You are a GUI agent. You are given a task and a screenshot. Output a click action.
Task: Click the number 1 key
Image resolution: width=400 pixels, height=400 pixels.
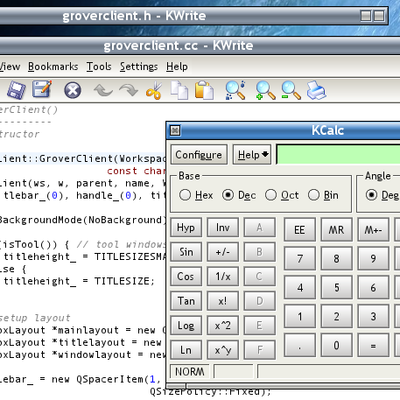(300, 316)
